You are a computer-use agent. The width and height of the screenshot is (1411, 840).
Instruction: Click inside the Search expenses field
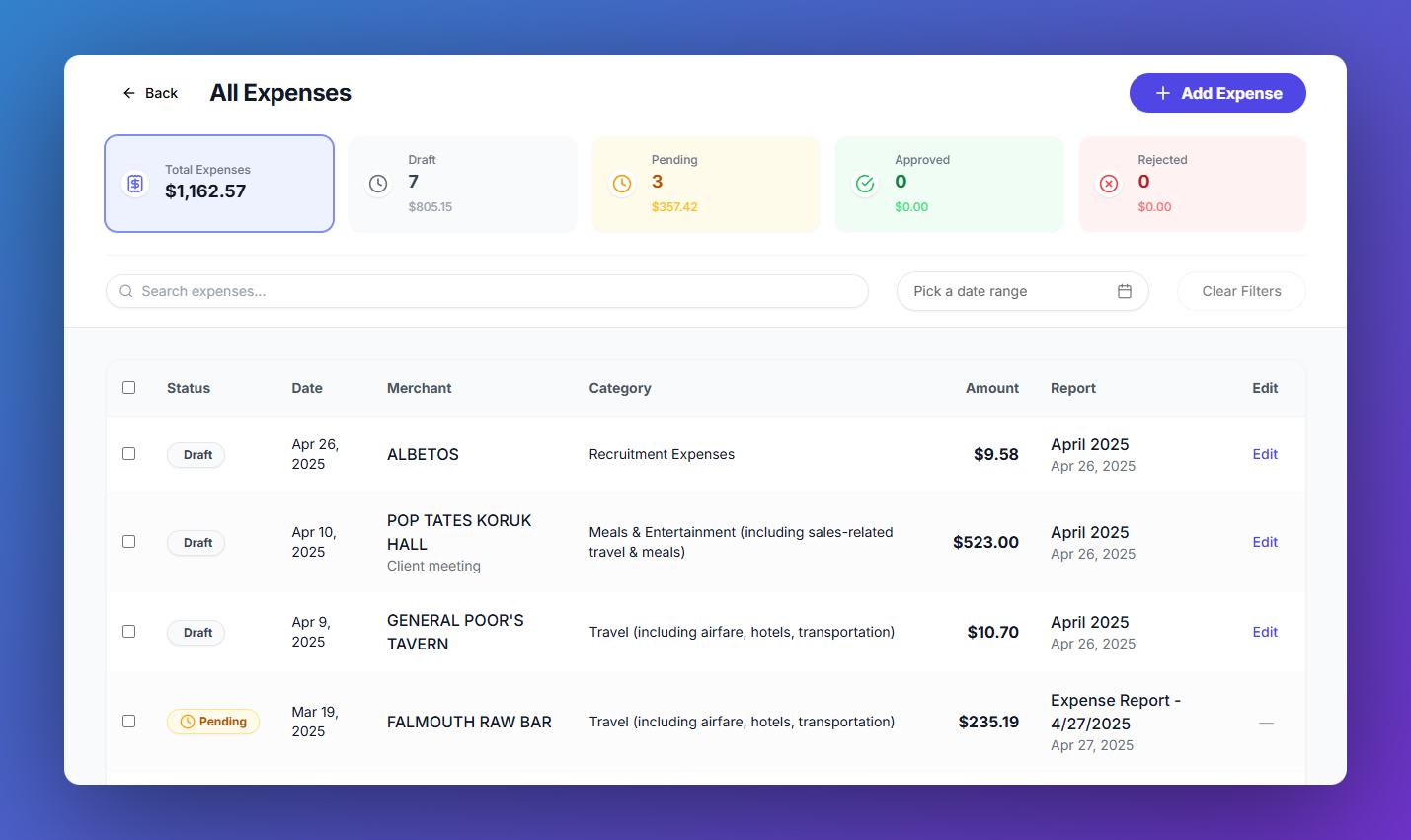click(x=395, y=291)
